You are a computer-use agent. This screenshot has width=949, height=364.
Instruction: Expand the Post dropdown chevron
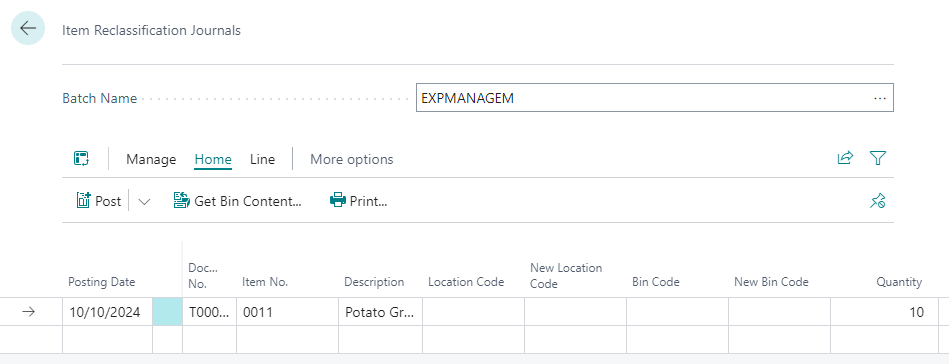click(x=144, y=201)
